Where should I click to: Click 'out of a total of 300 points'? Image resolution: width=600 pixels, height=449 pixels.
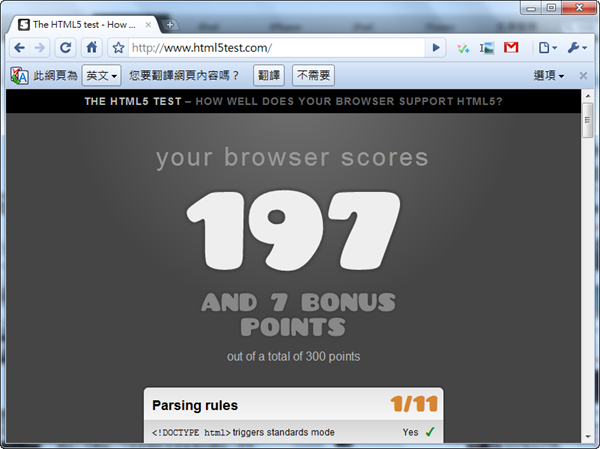[293, 357]
